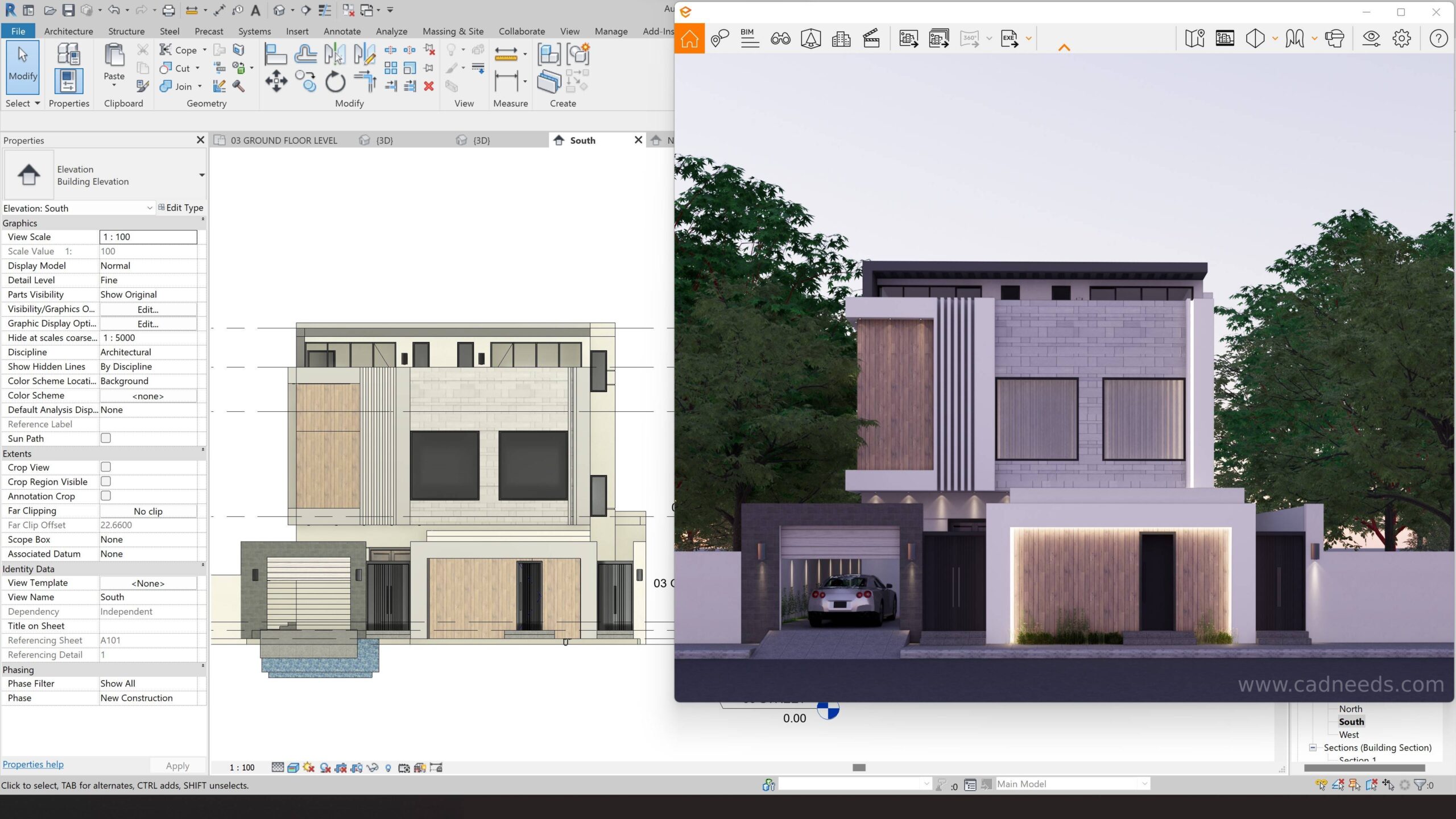Click Edit Type button
1456x819 pixels.
point(180,208)
